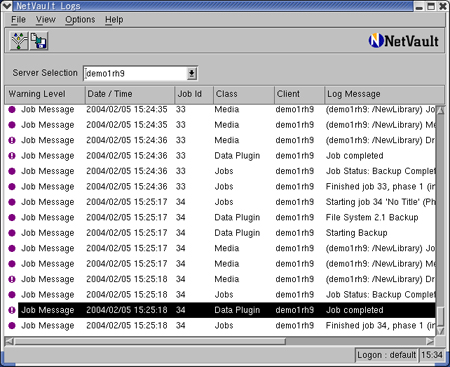Sort by Class column header
450x367 pixels.
(244, 94)
